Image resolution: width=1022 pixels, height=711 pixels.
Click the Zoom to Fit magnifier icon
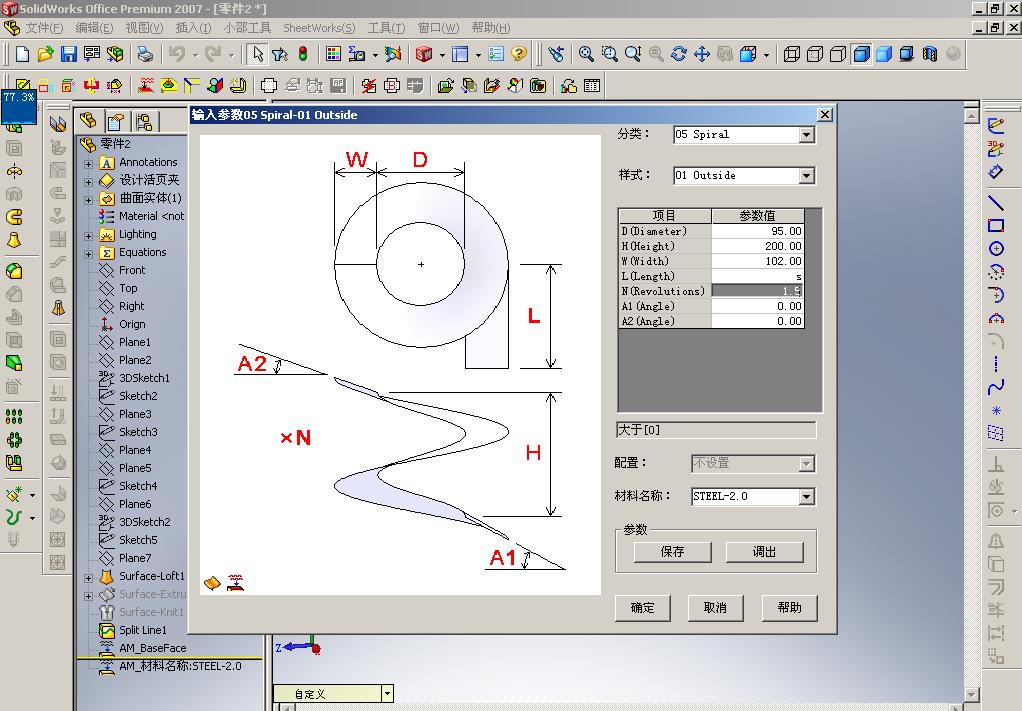(586, 54)
